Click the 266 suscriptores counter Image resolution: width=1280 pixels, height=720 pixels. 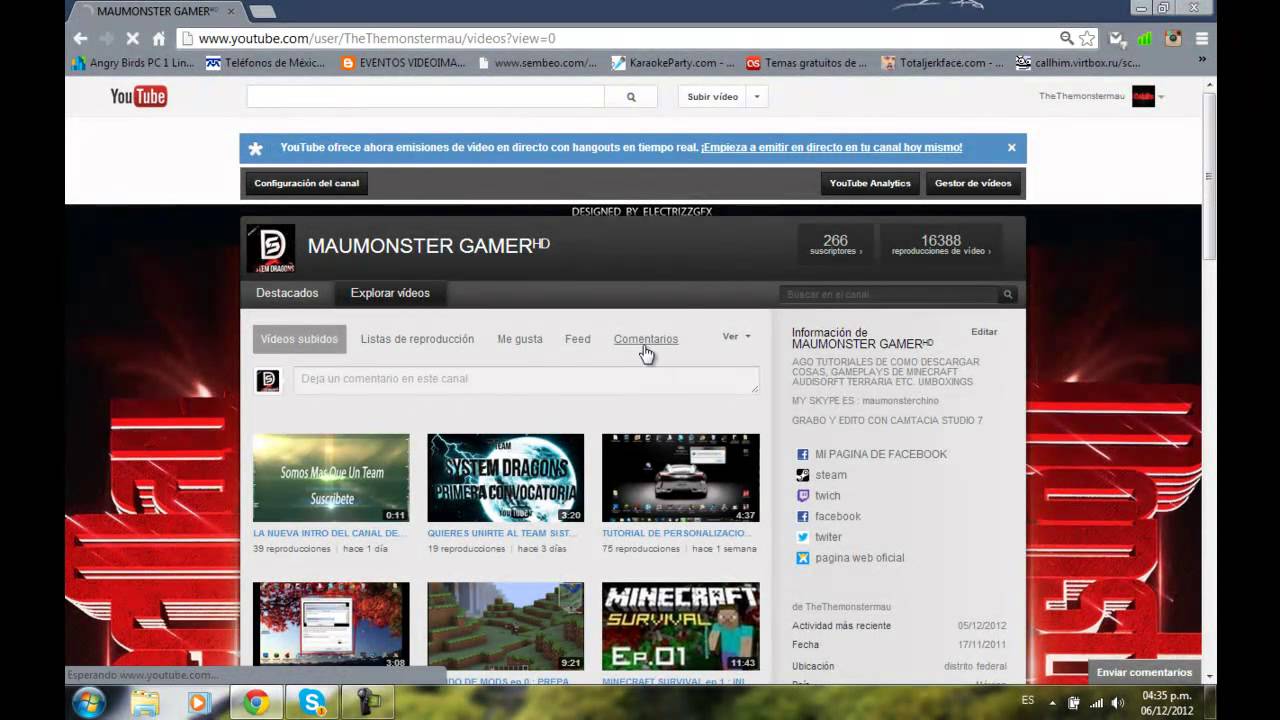[x=835, y=244]
